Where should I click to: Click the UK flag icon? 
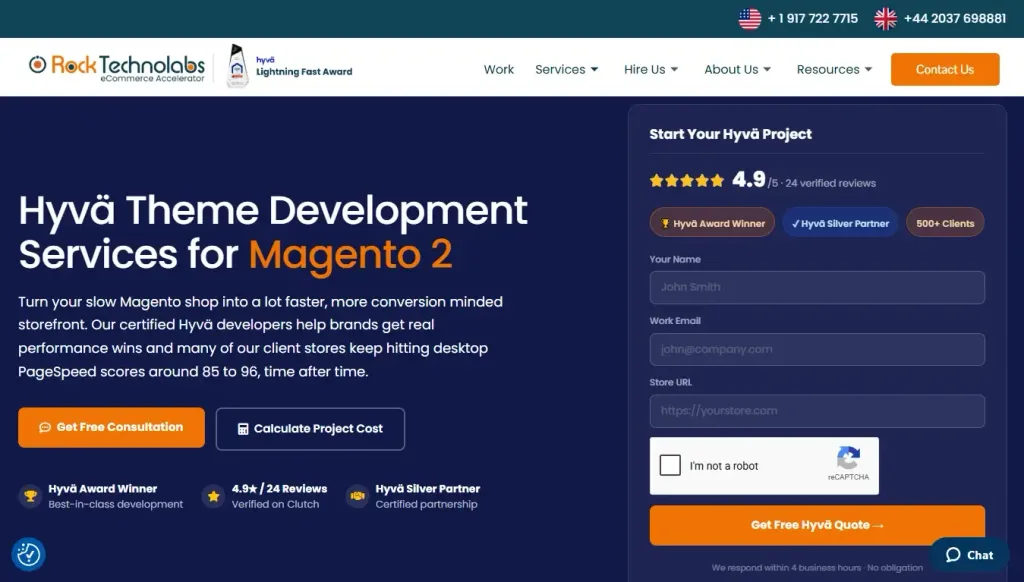(x=886, y=18)
